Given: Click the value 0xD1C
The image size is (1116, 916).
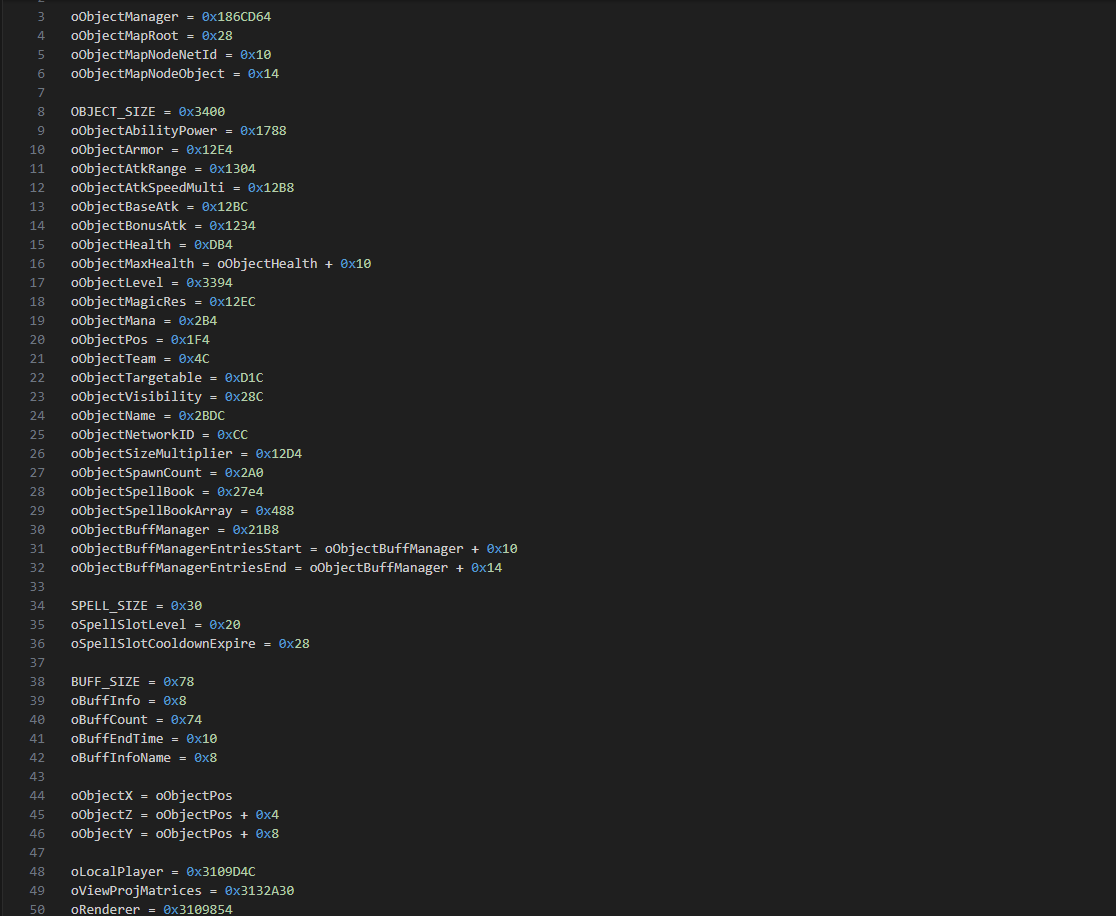Looking at the screenshot, I should pyautogui.click(x=244, y=377).
